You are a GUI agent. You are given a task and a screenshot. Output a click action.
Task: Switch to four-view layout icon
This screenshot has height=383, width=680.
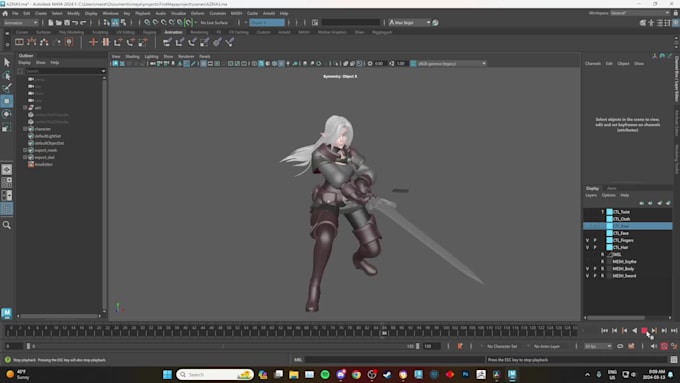(x=7, y=183)
